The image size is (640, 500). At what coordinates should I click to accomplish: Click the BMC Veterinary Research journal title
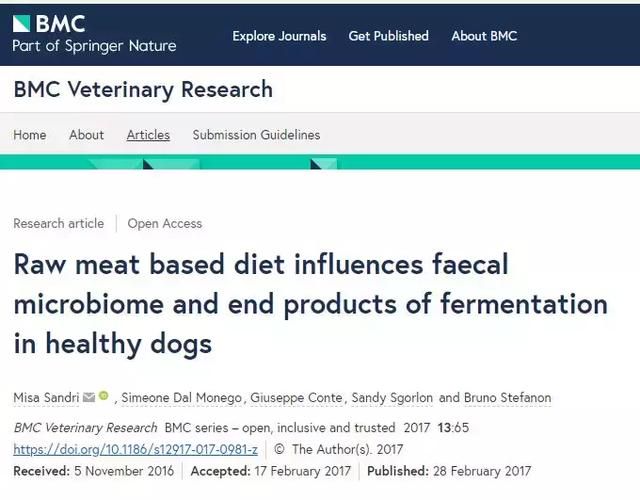(x=143, y=89)
